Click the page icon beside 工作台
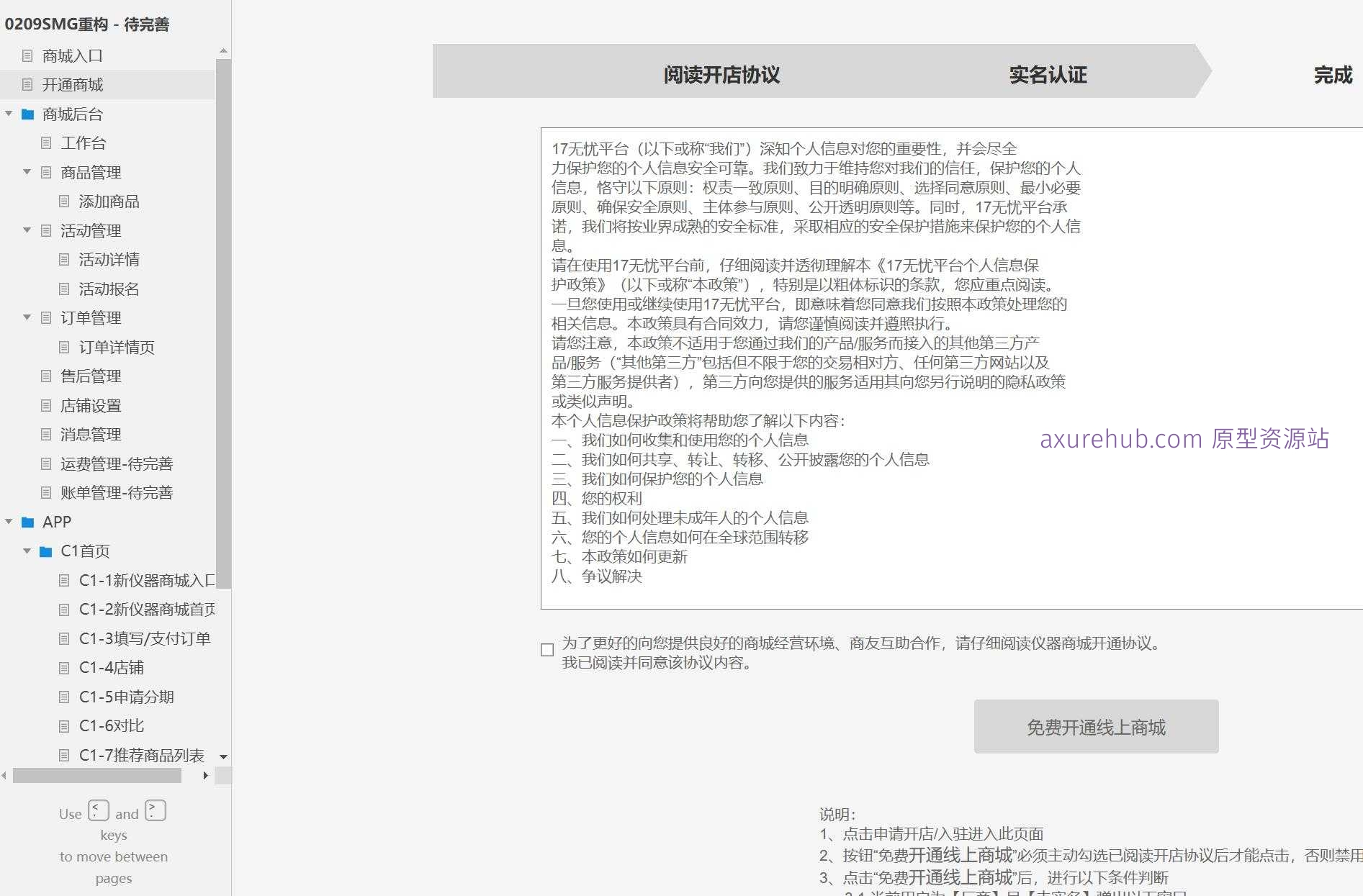The width and height of the screenshot is (1363, 896). [46, 143]
